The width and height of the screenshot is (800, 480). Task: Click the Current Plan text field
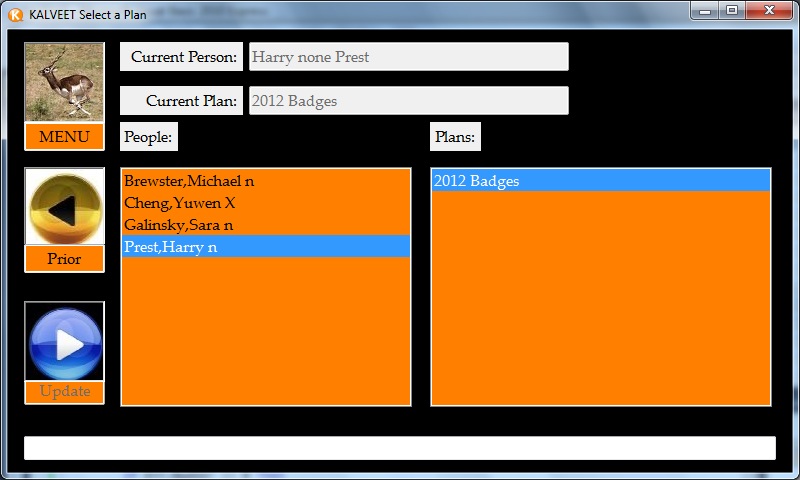408,101
